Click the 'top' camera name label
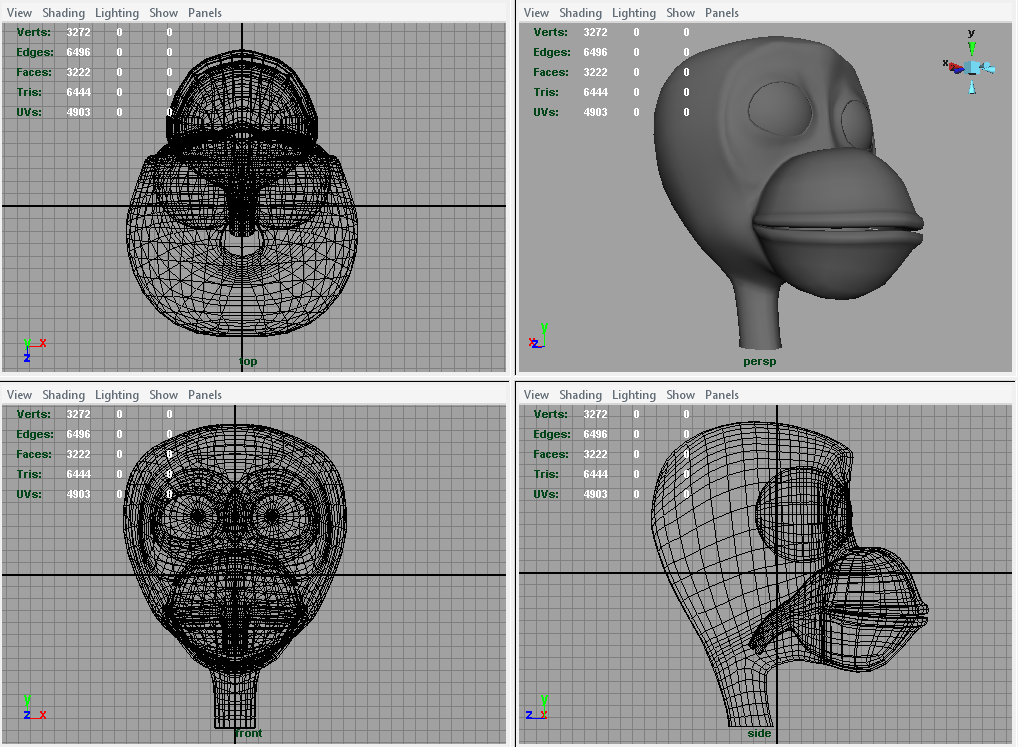This screenshot has width=1018, height=747. coord(248,361)
